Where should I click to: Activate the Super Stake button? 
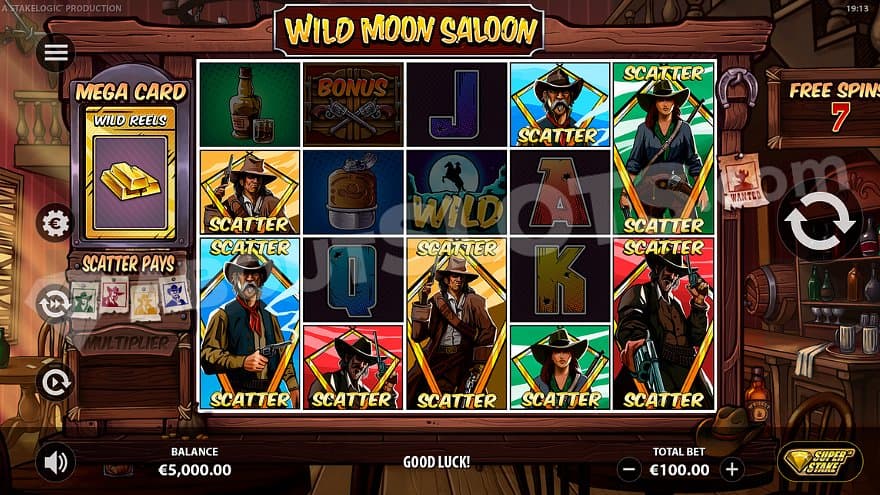(x=820, y=461)
